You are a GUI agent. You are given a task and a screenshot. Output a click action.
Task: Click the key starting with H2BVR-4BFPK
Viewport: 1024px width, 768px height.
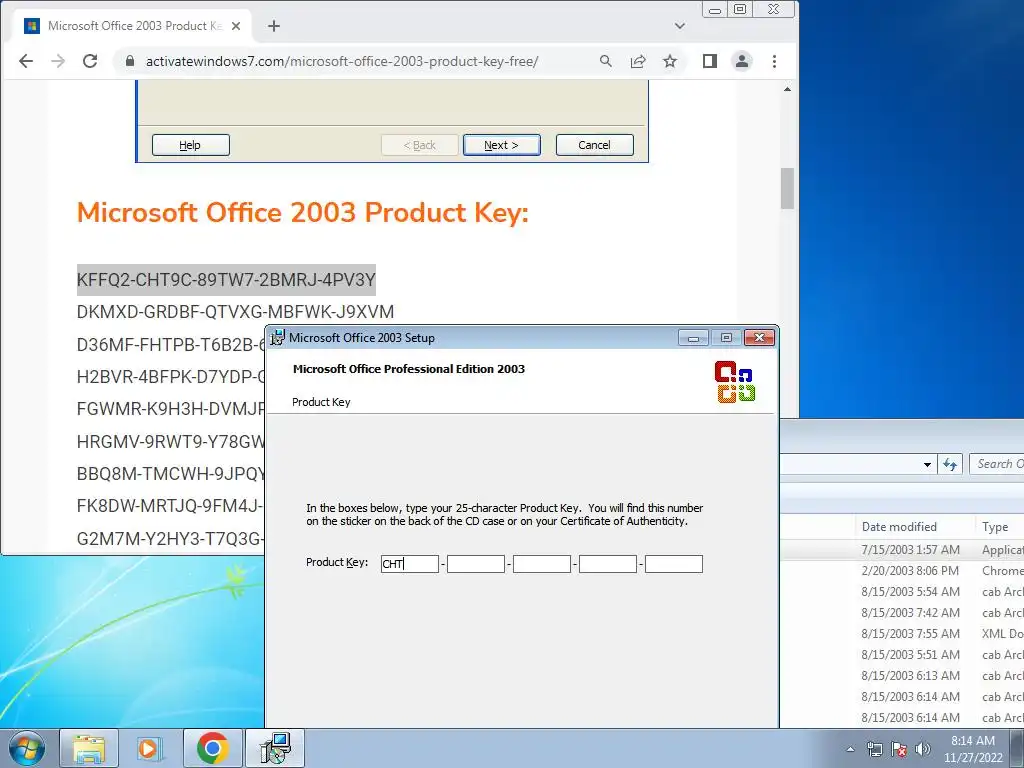(x=170, y=377)
